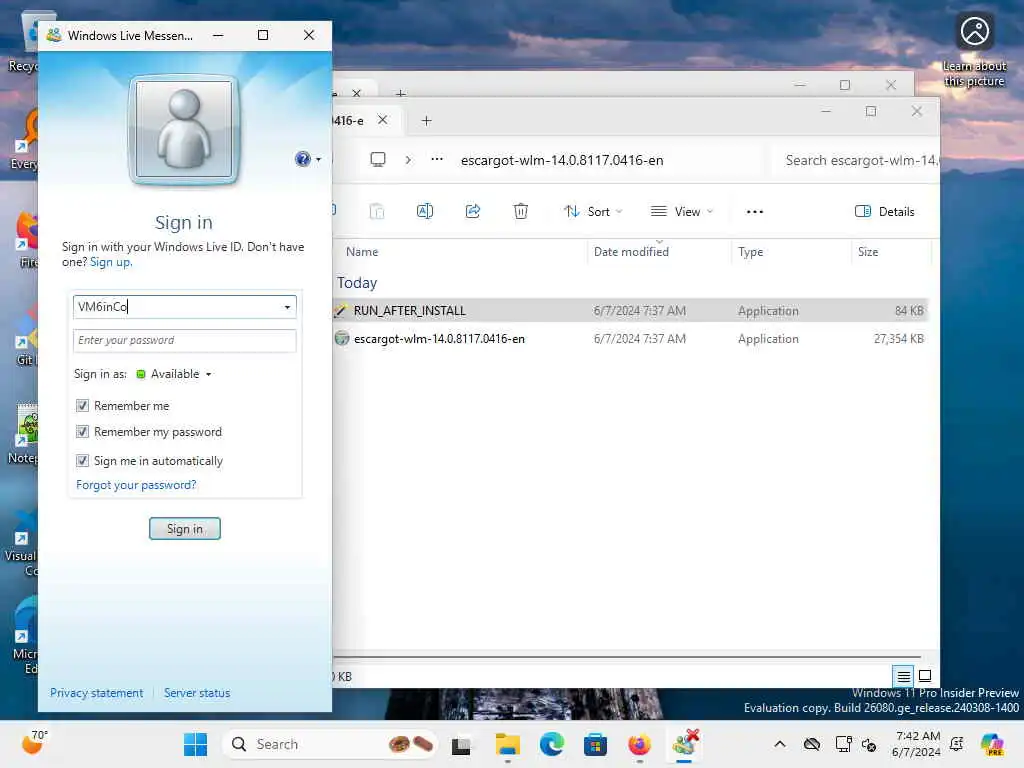Viewport: 1024px width, 768px height.
Task: Expand the Windows Live ID dropdown arrow
Action: point(287,307)
